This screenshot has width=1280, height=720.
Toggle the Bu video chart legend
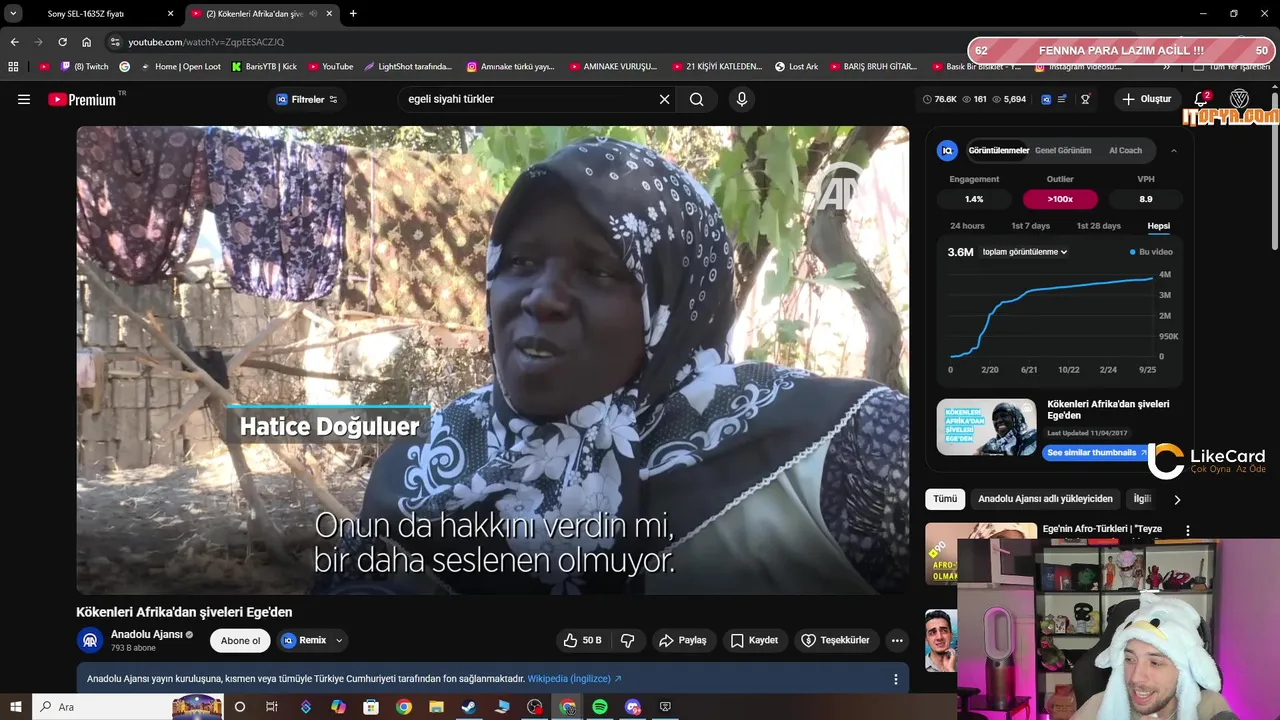click(x=1151, y=252)
